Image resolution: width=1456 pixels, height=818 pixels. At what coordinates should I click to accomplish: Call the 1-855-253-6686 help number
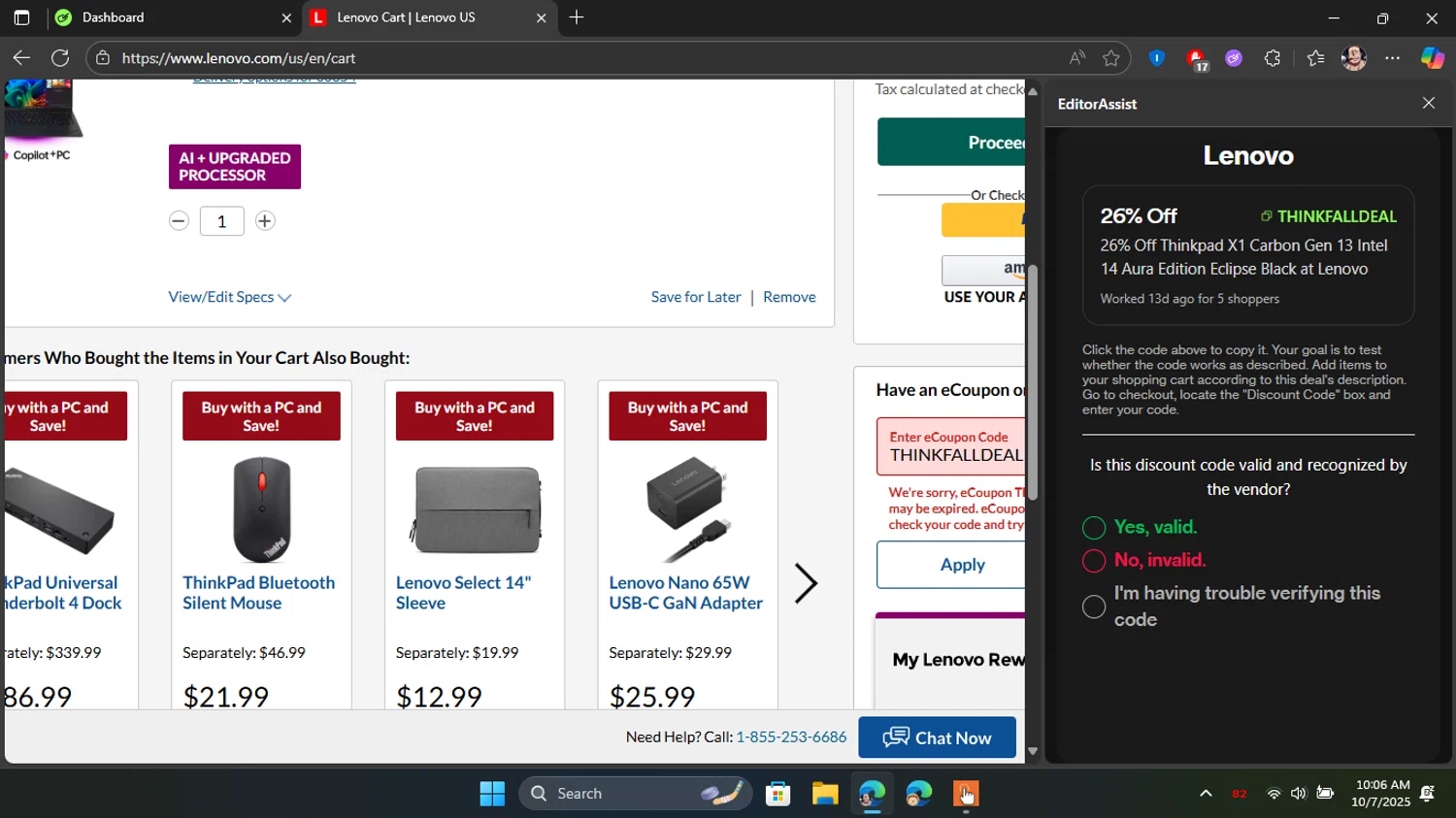[791, 737]
